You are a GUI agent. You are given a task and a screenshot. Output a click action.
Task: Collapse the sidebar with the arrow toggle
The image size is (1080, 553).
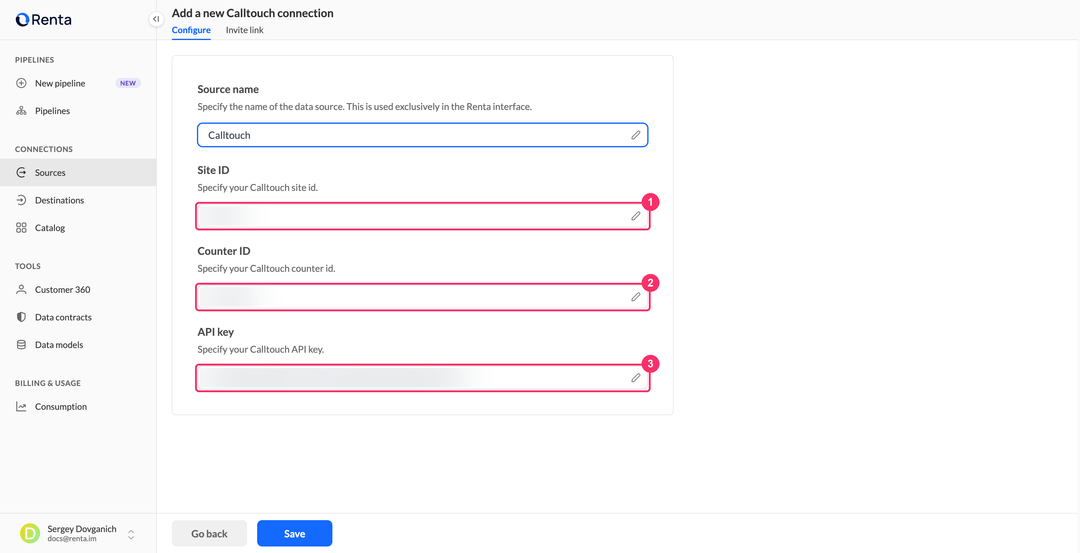(x=156, y=19)
